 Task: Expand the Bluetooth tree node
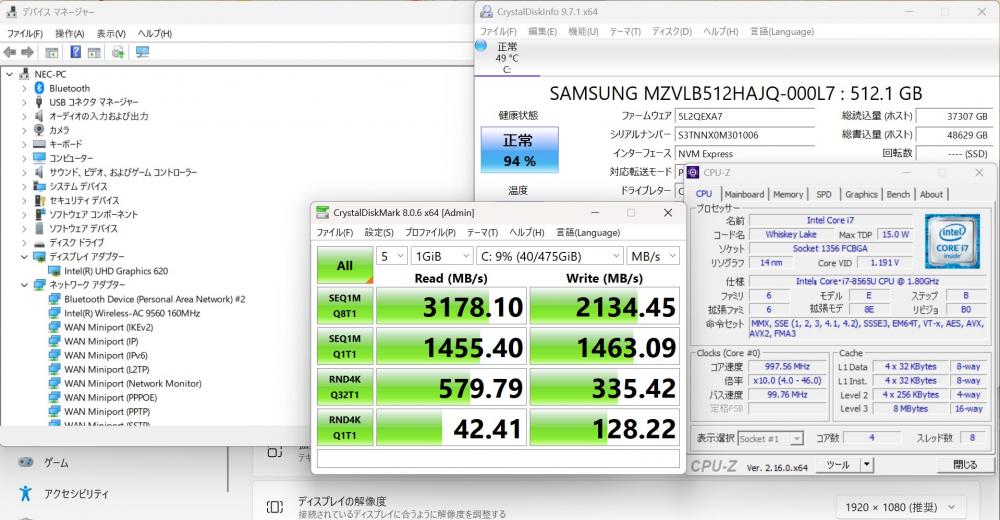24,88
